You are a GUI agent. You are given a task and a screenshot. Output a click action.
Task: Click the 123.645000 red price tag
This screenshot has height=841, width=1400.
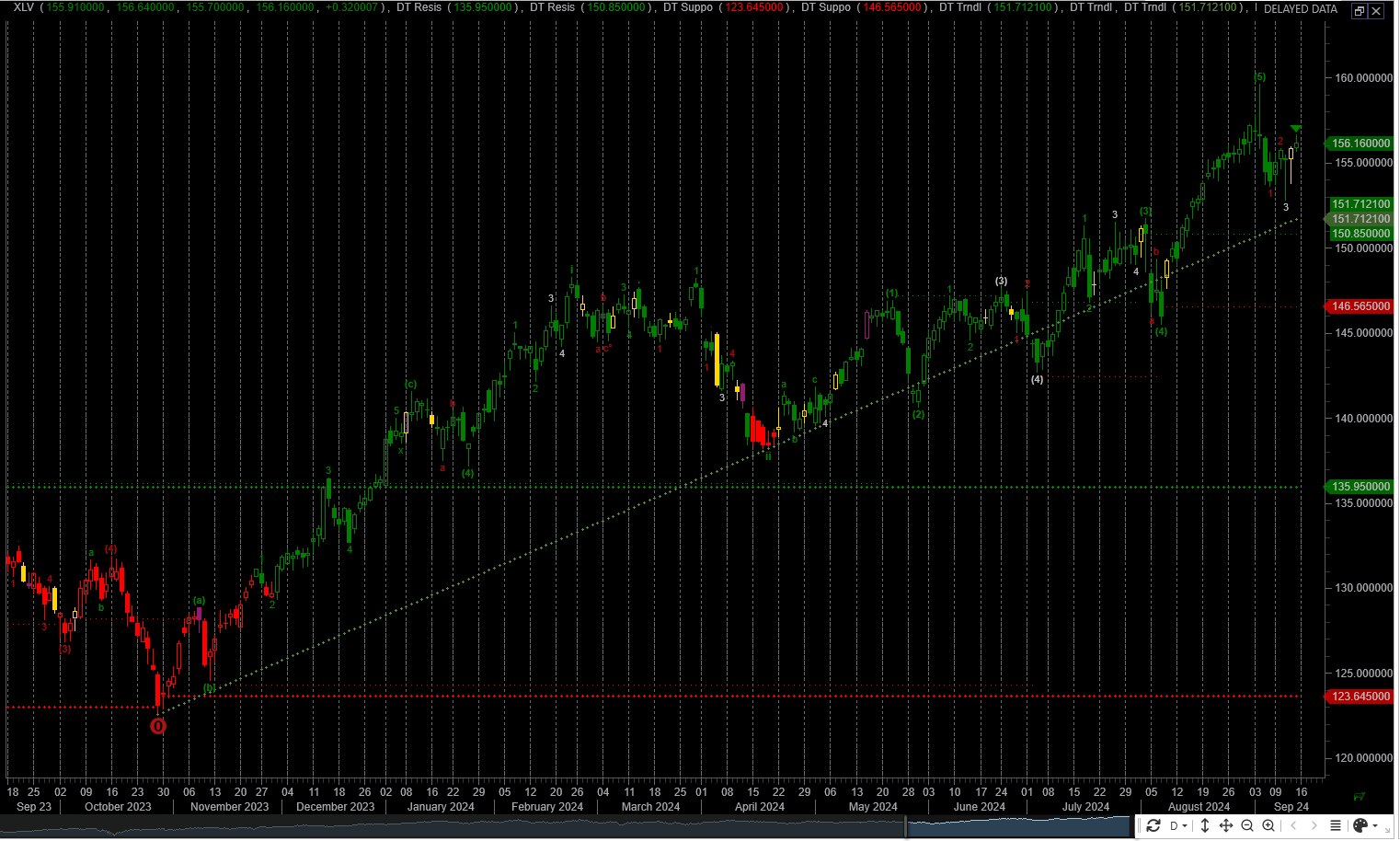point(1360,697)
